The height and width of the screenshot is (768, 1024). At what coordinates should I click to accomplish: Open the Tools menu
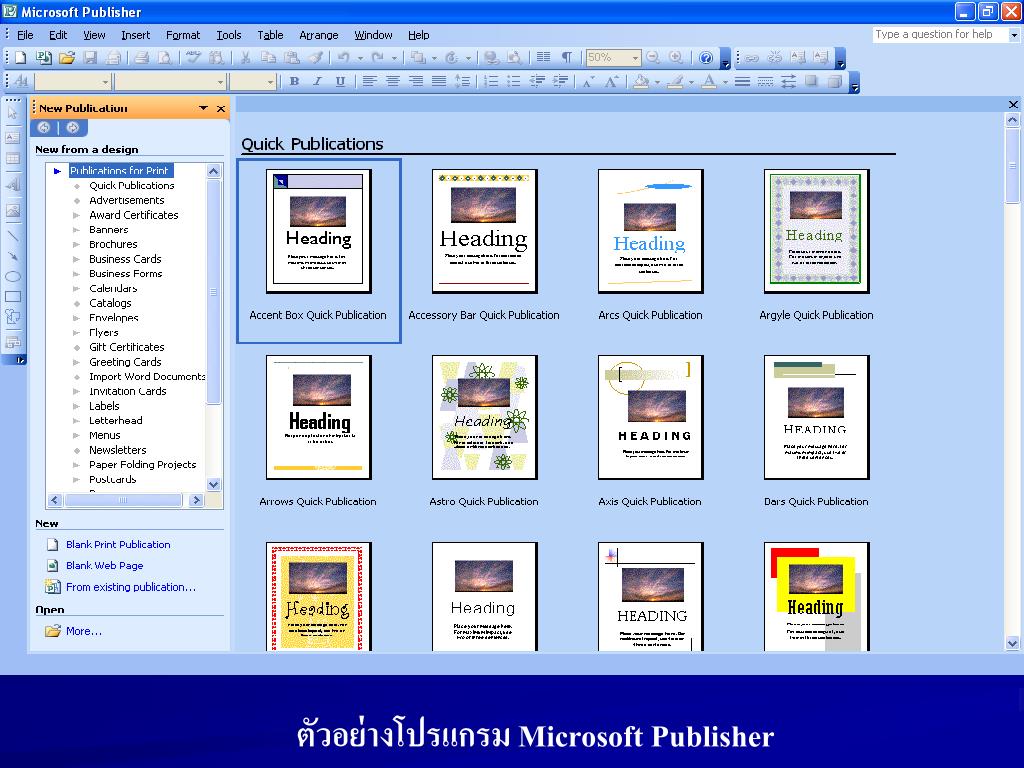point(229,35)
